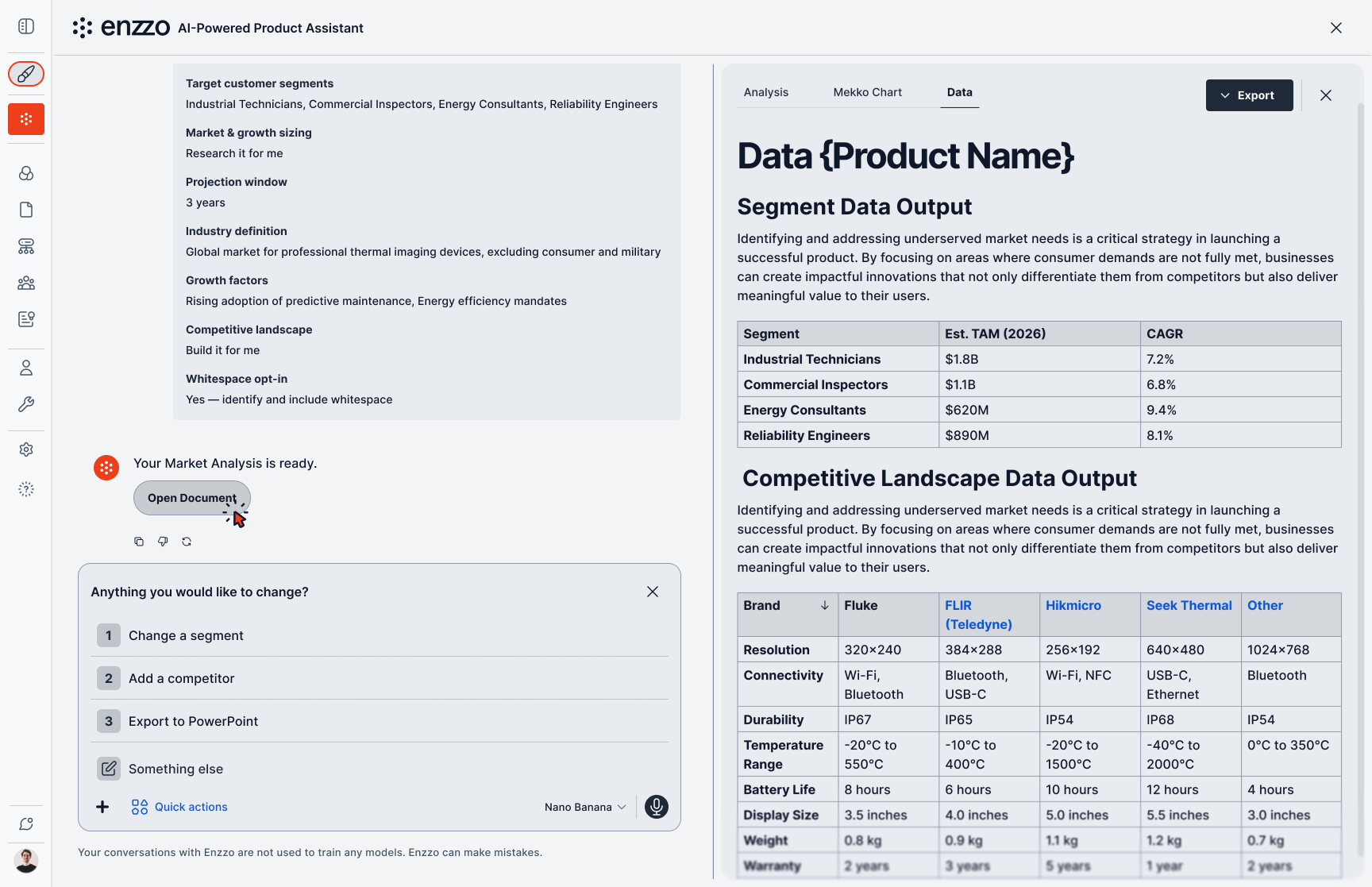Image resolution: width=1372 pixels, height=887 pixels.
Task: Click the Projection window label
Action: tap(237, 182)
